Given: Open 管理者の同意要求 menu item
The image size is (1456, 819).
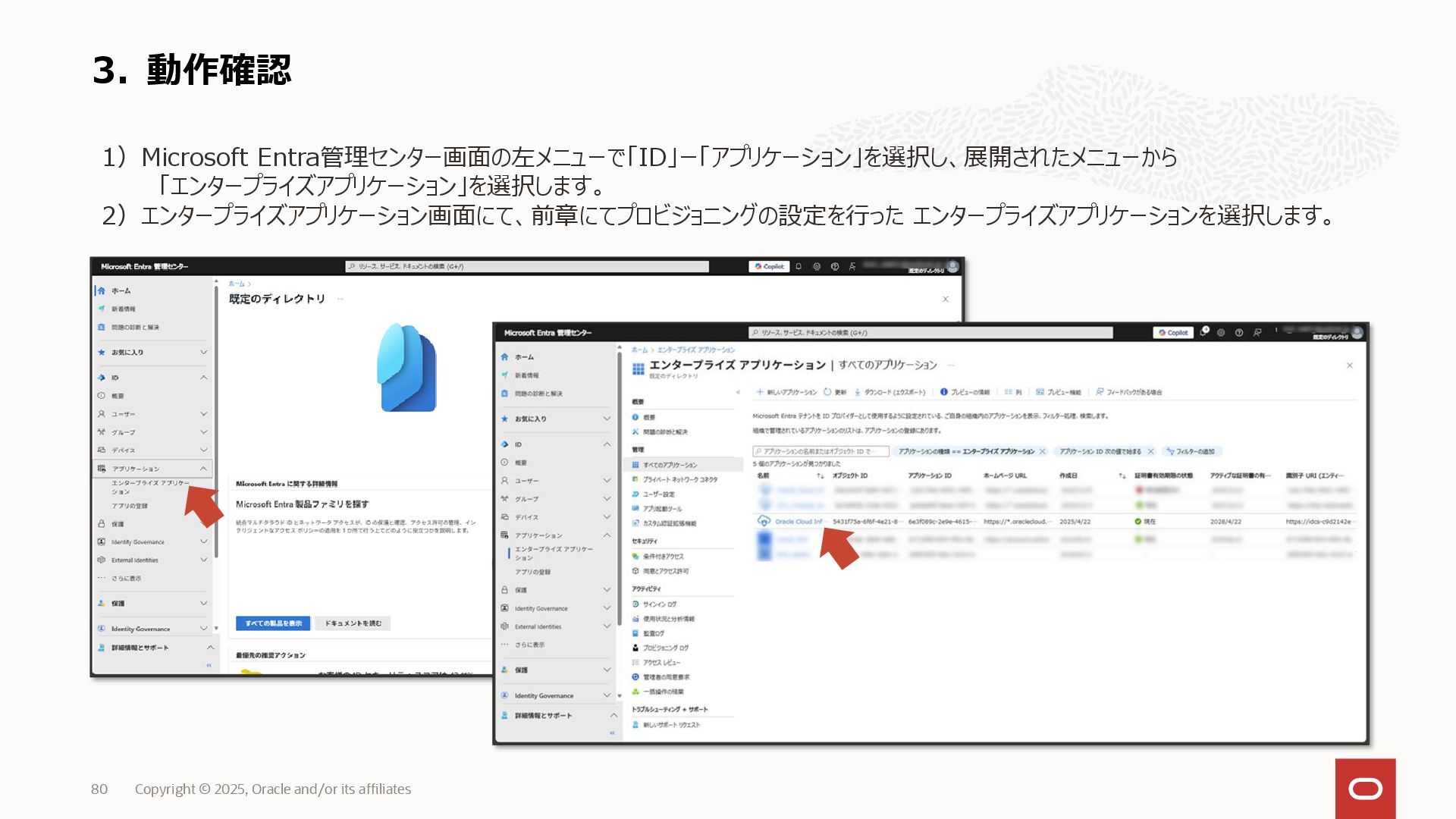Looking at the screenshot, I should [x=666, y=677].
